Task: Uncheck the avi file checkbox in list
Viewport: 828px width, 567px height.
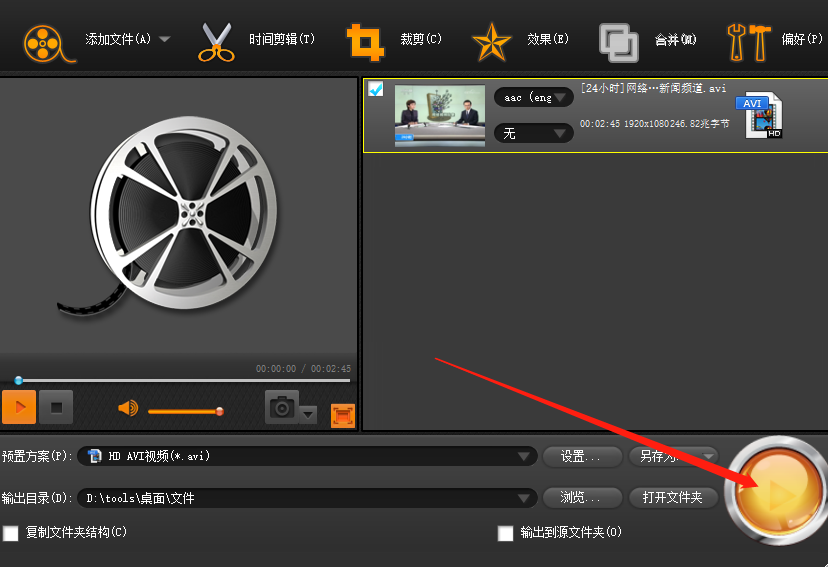Action: click(375, 89)
